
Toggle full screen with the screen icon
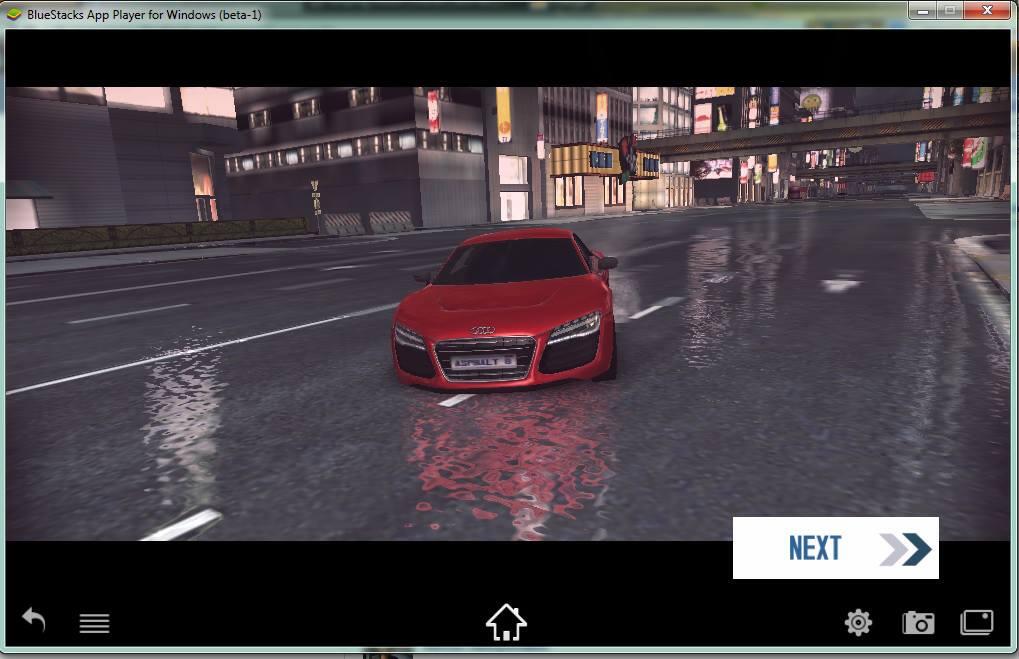(x=977, y=622)
